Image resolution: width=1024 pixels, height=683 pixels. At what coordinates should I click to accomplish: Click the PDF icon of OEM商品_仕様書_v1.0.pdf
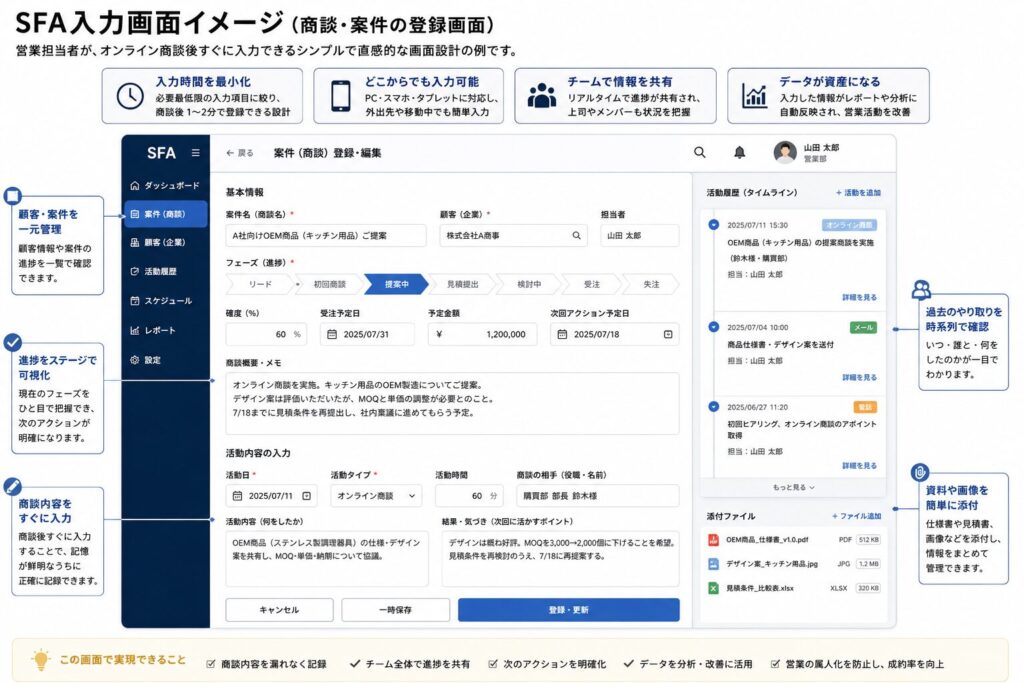[713, 540]
